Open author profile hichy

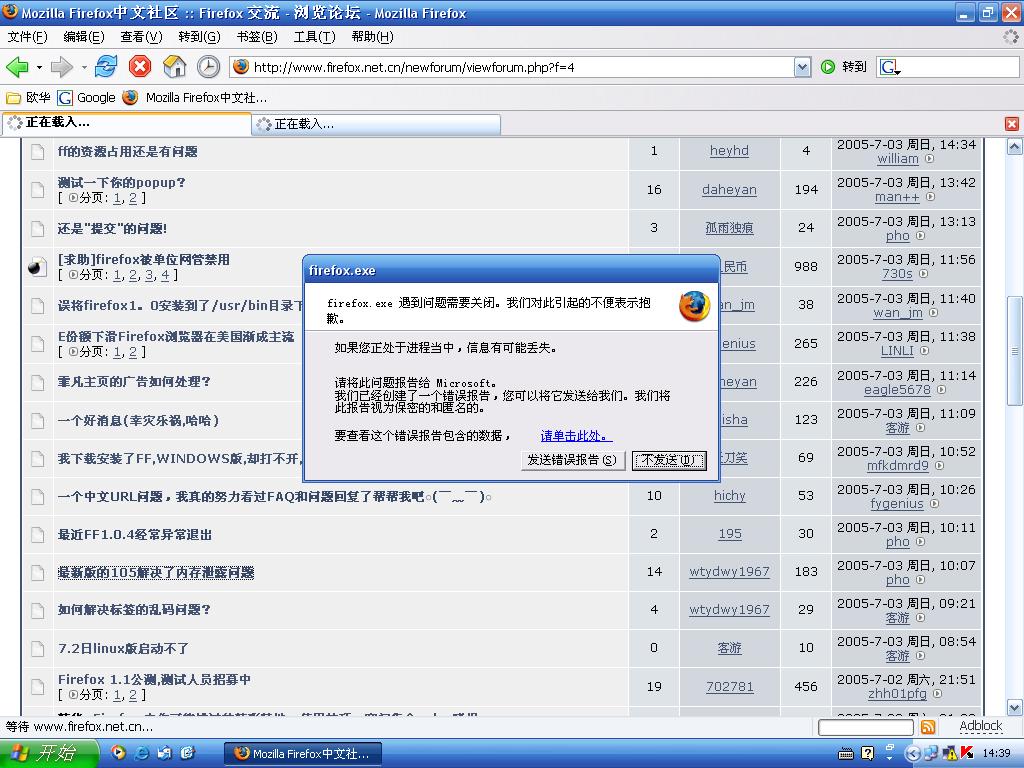pyautogui.click(x=729, y=496)
